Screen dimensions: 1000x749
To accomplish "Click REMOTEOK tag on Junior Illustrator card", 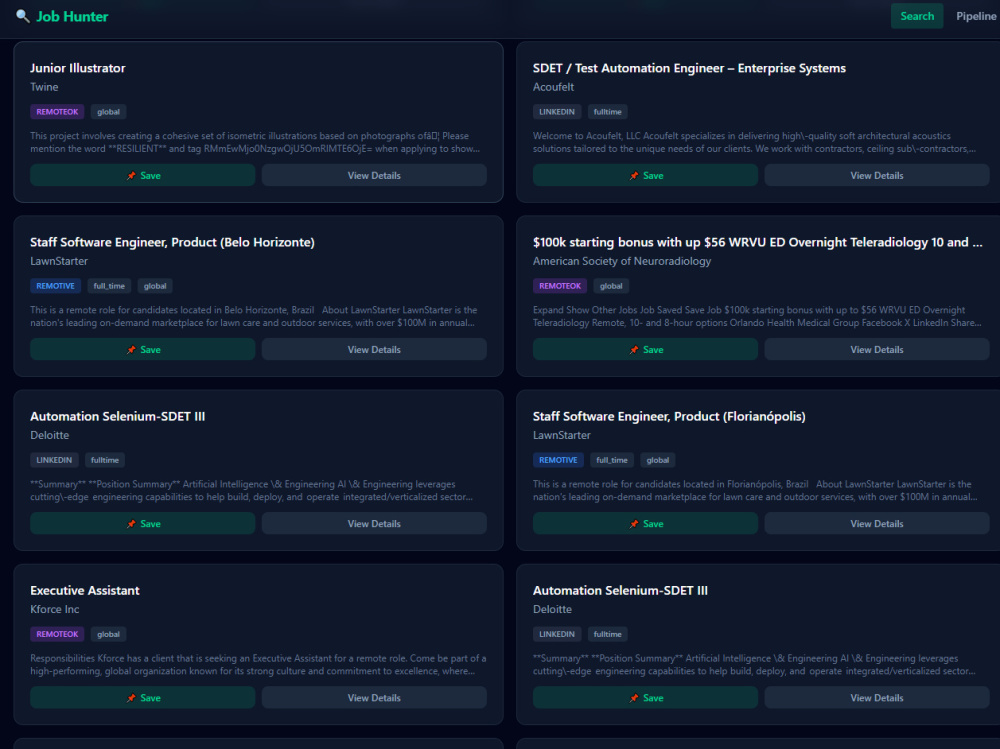I will [57, 112].
